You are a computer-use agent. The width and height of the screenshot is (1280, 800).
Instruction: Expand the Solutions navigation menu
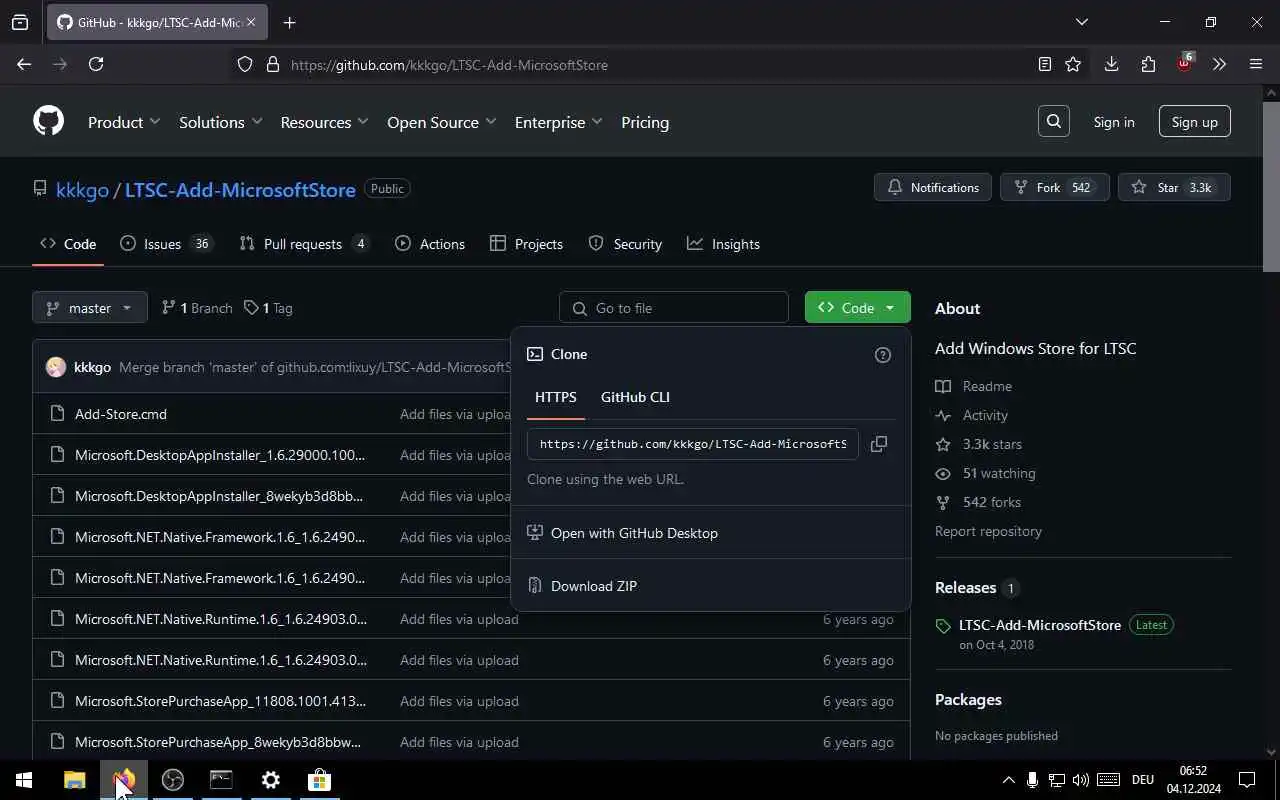pyautogui.click(x=220, y=122)
